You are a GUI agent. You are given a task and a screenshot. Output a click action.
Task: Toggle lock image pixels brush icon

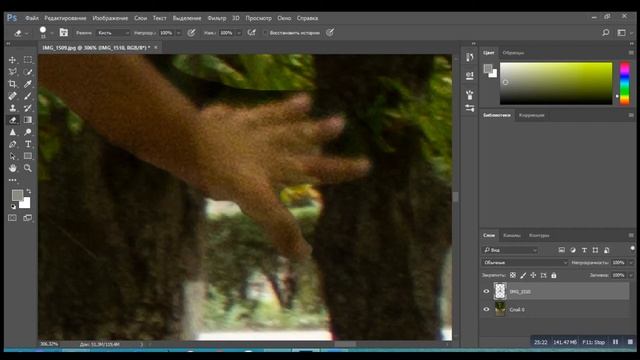coord(523,276)
